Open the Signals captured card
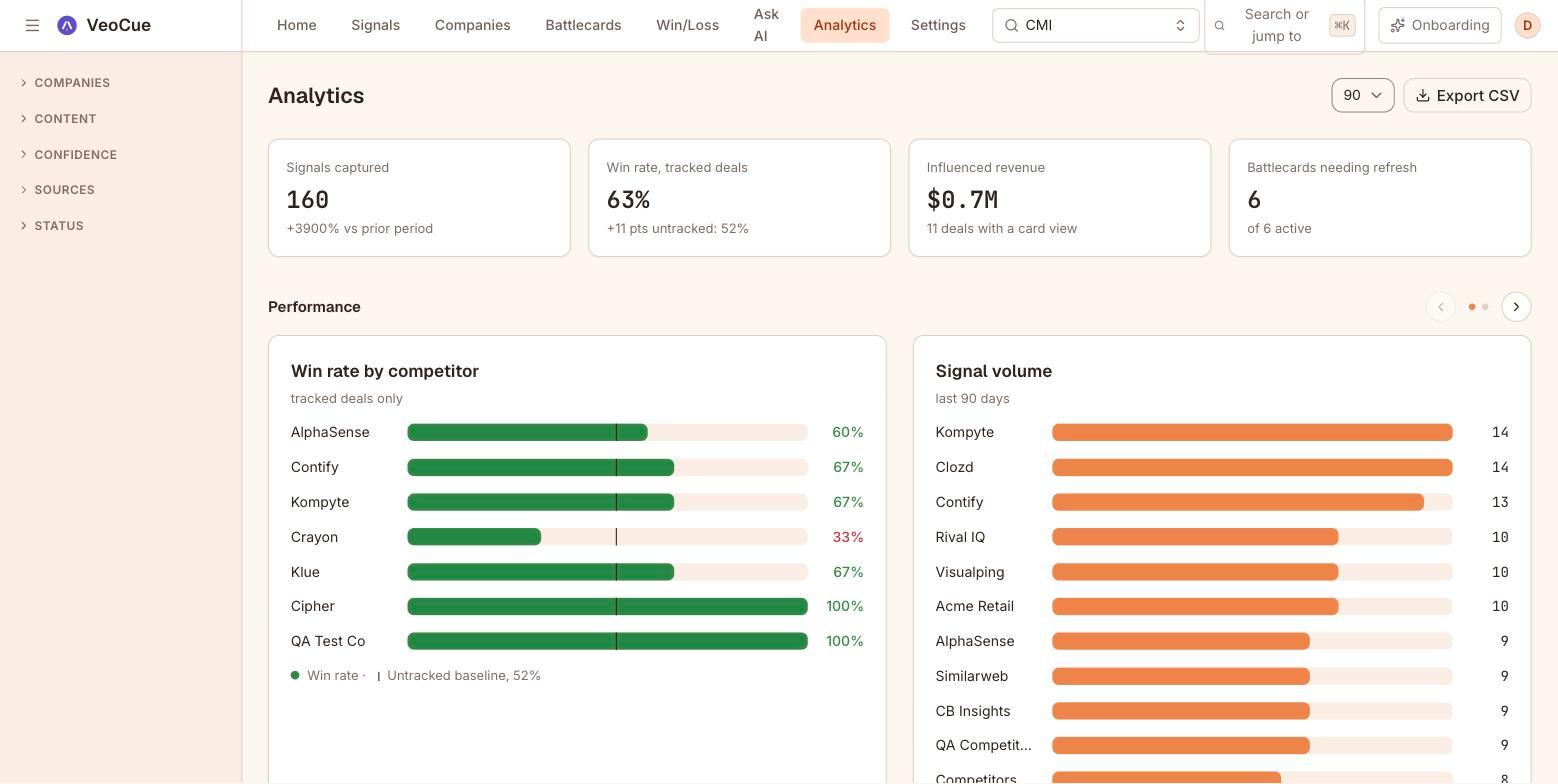Viewport: 1558px width, 784px height. pyautogui.click(x=419, y=198)
